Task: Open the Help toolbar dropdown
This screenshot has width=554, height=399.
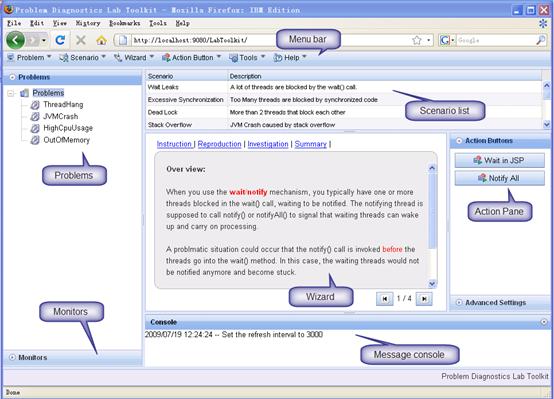Action: [x=290, y=58]
